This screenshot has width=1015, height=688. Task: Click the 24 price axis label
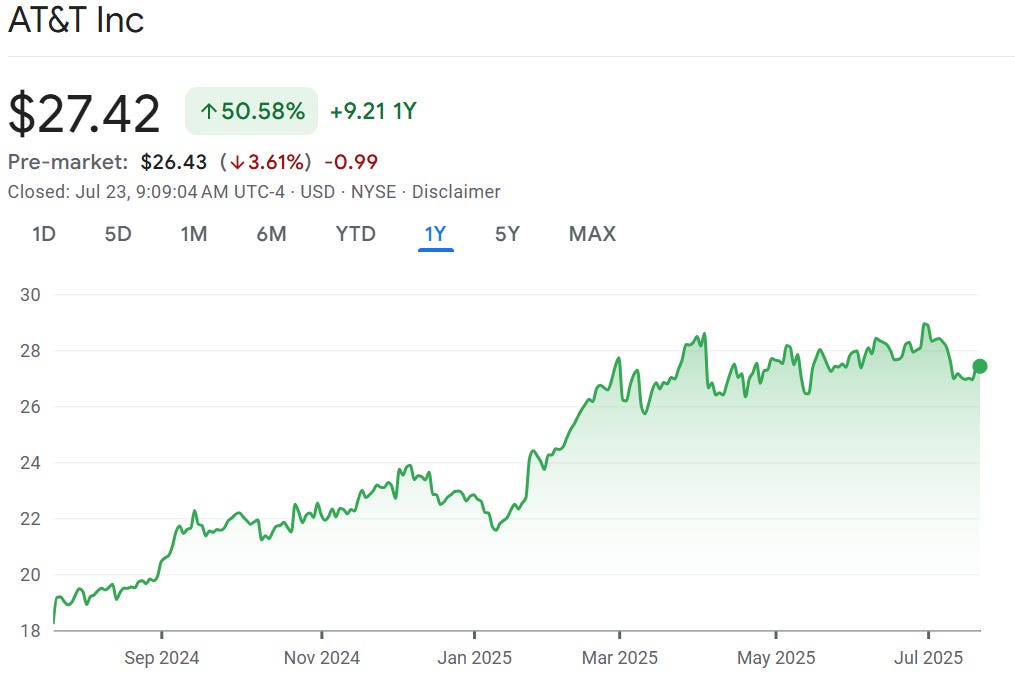pos(30,463)
